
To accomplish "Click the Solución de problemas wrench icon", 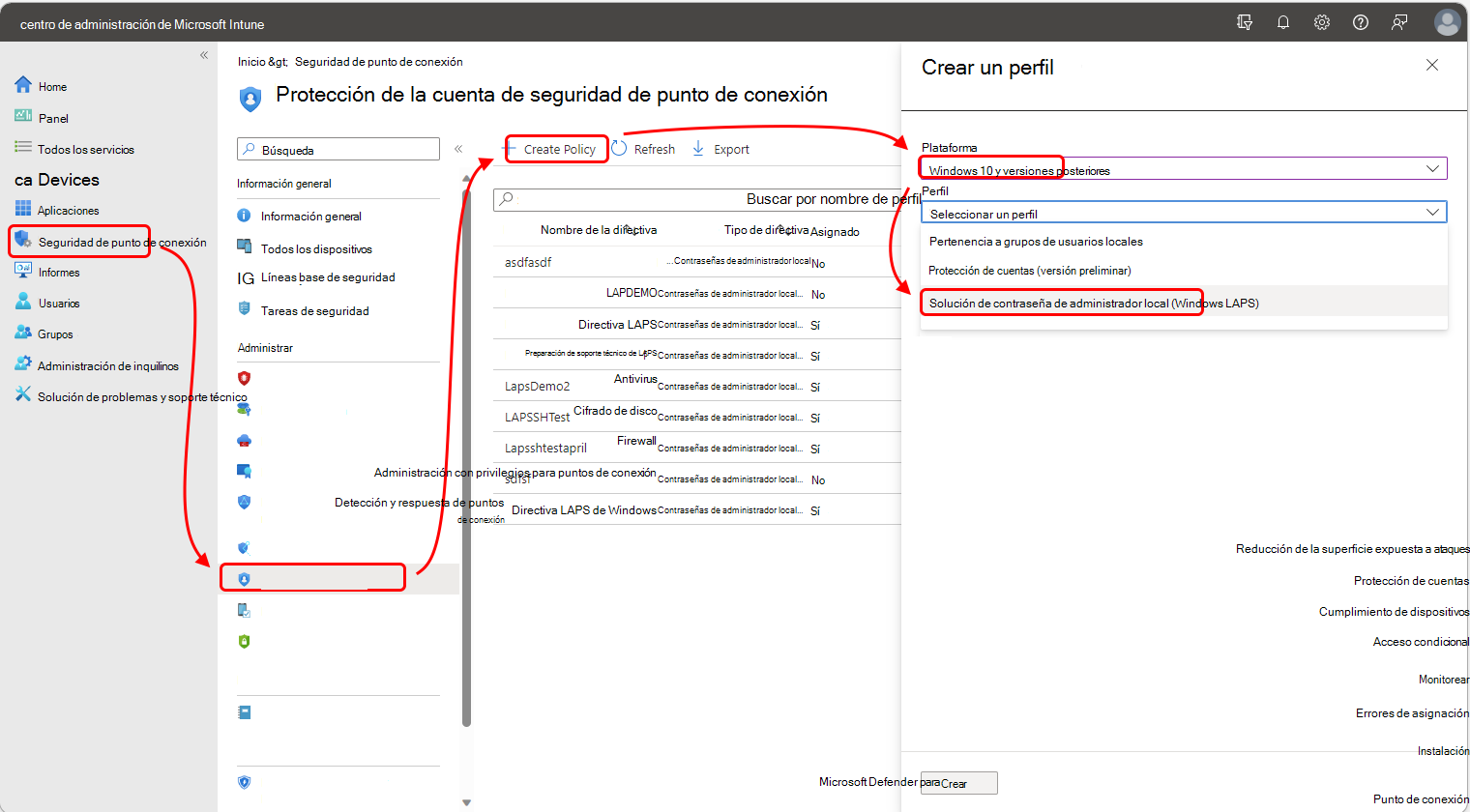I will (x=23, y=394).
